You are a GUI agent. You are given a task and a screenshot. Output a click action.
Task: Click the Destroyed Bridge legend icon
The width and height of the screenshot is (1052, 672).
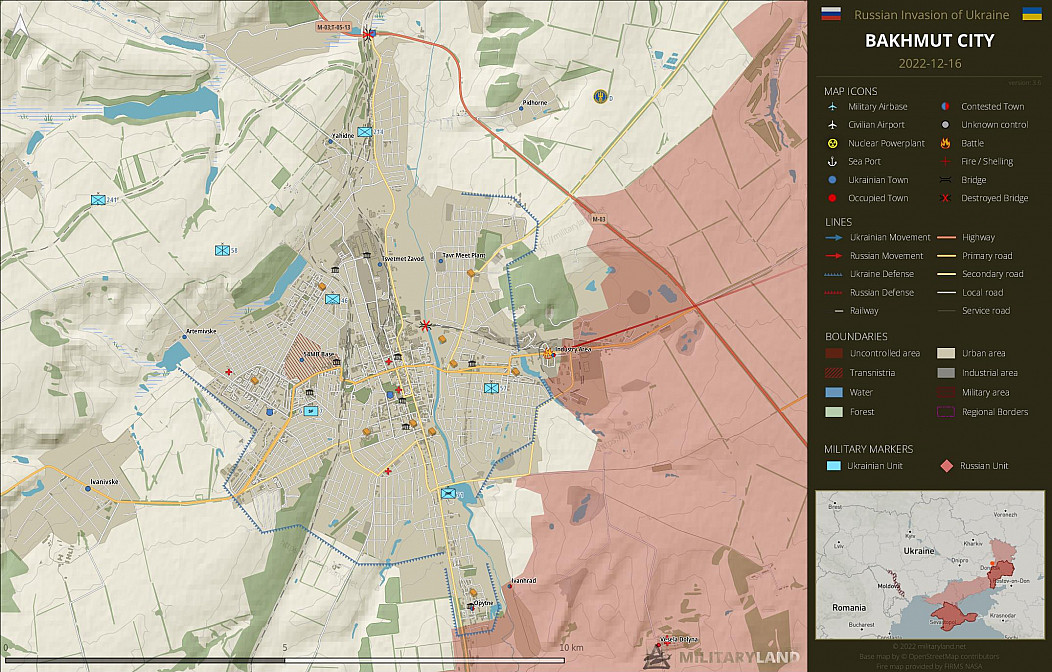pyautogui.click(x=945, y=199)
